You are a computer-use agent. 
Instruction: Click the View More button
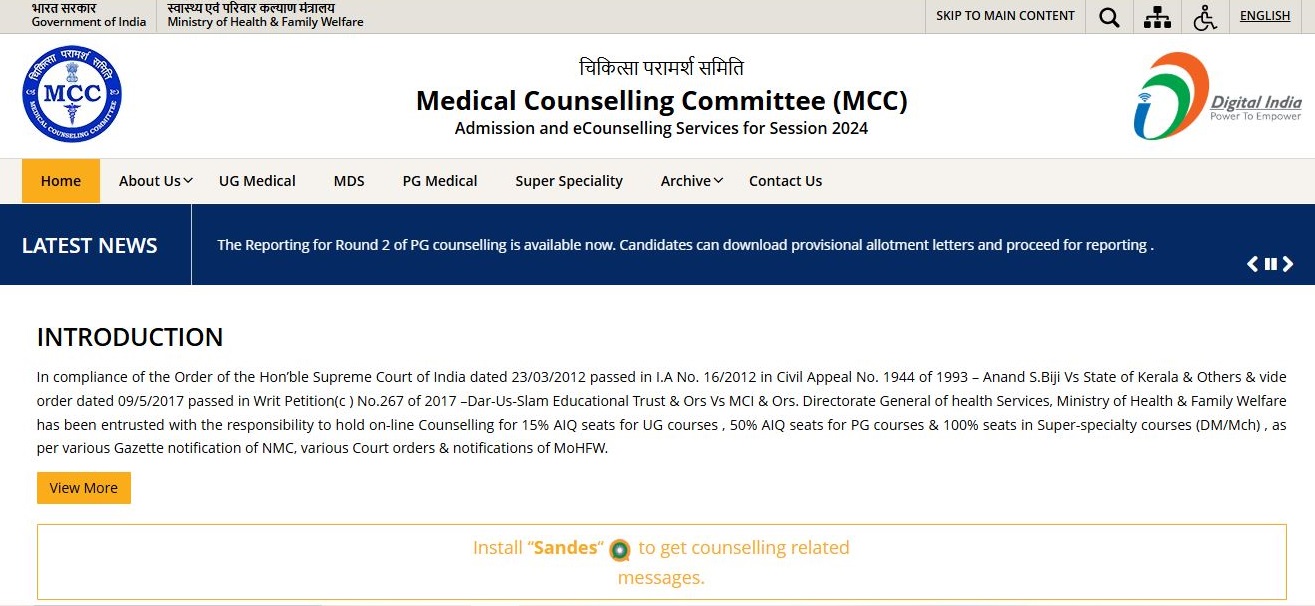pyautogui.click(x=84, y=488)
